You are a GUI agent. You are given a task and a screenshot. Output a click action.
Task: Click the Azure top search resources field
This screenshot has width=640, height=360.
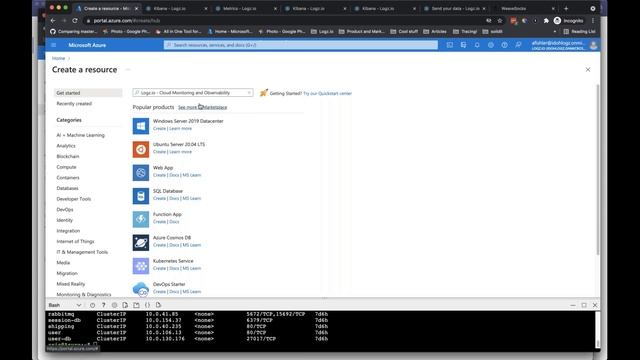(x=301, y=45)
